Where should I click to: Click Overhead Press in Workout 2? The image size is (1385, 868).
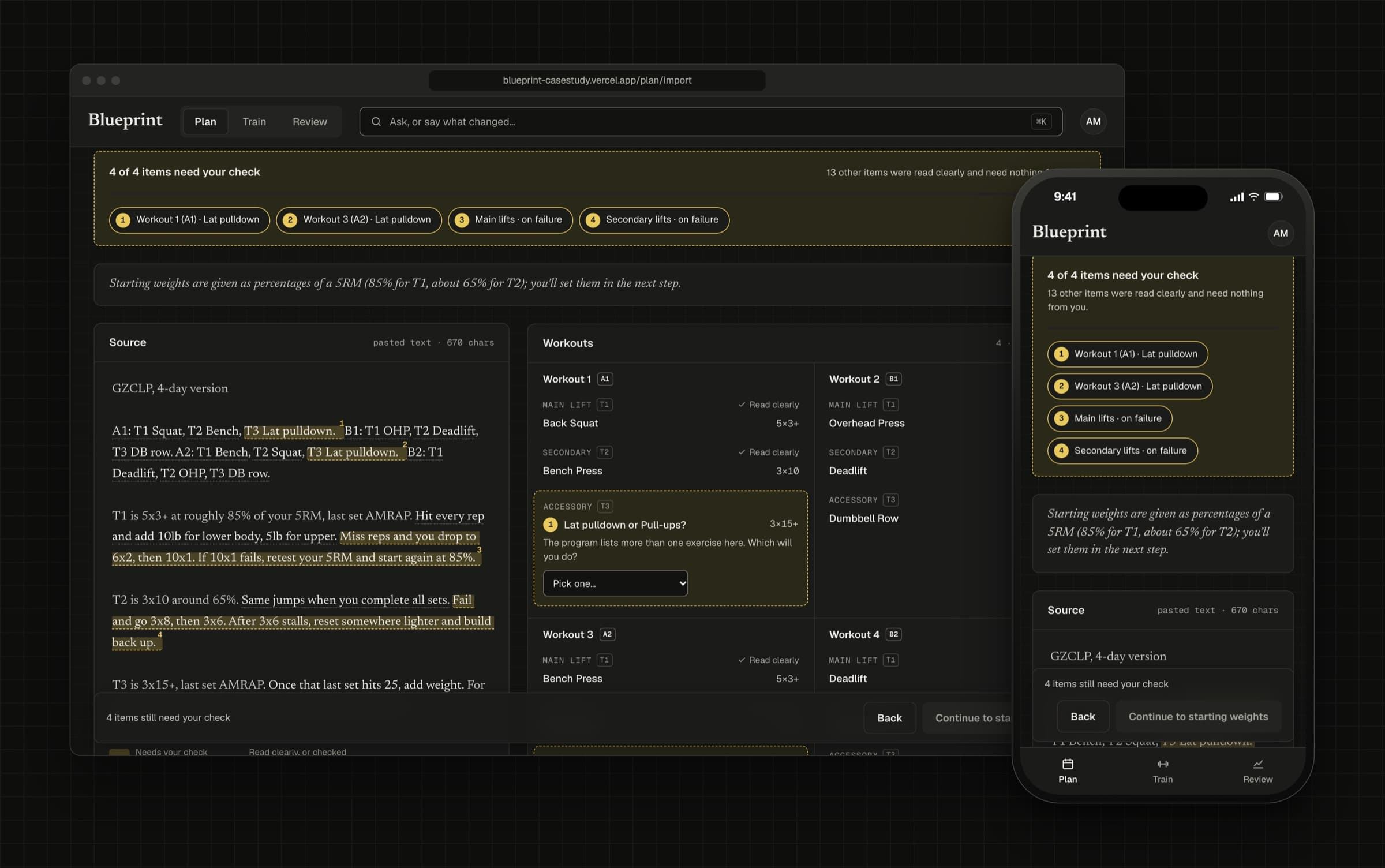(867, 423)
